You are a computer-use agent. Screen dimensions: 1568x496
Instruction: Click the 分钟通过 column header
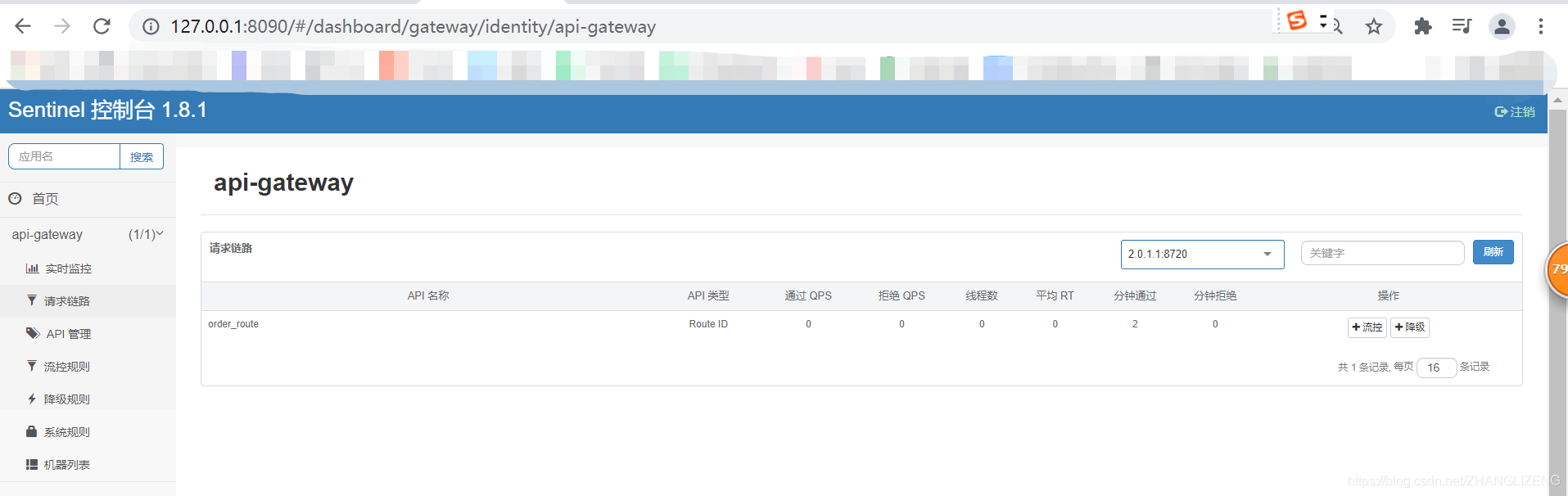[1135, 295]
